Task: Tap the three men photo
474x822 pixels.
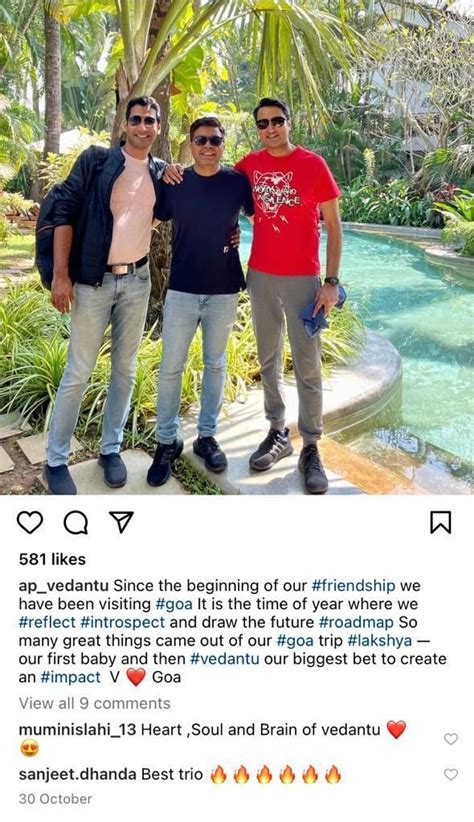Action: (x=237, y=247)
